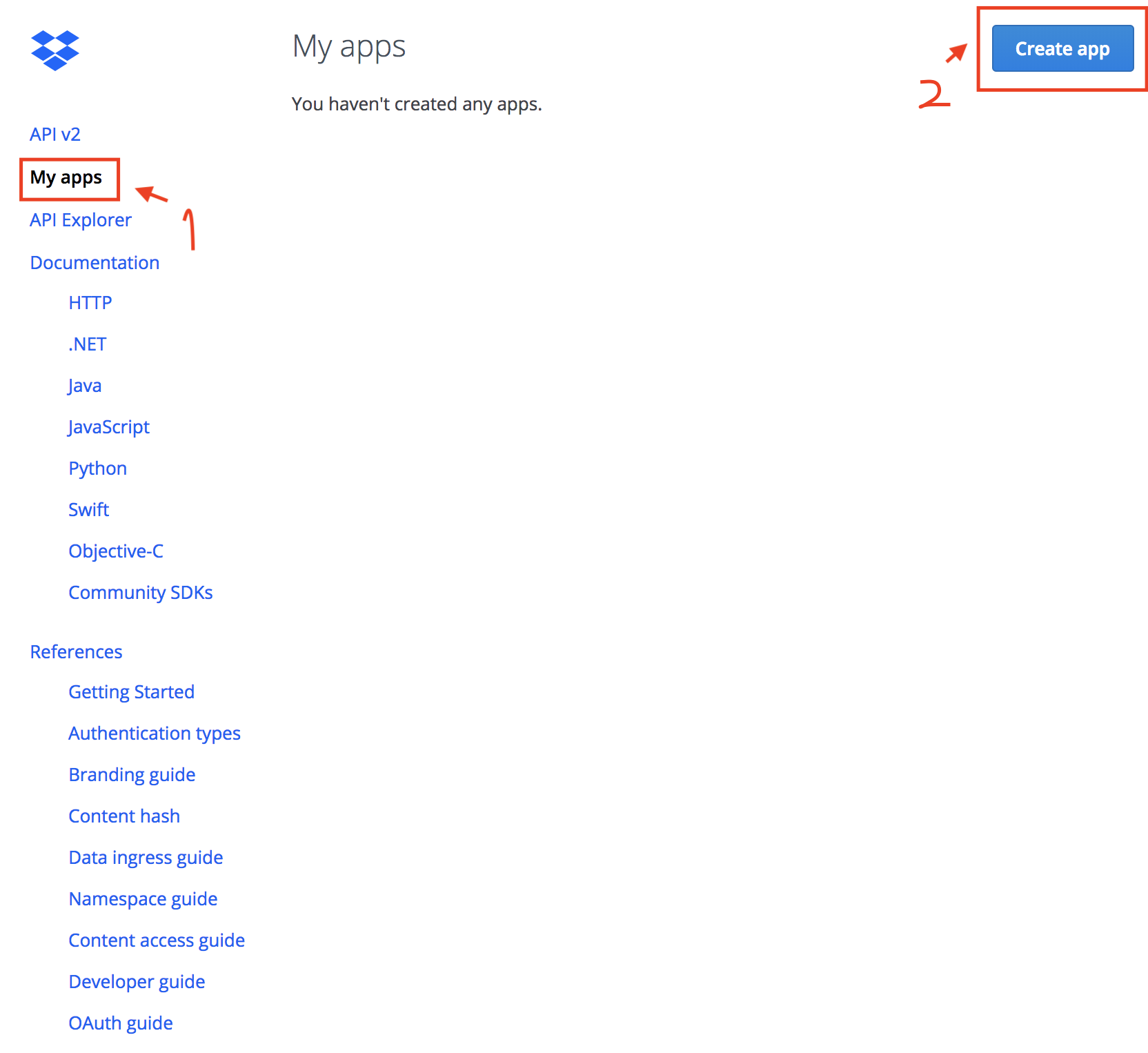
Task: View the Authentication types reference
Action: tap(155, 733)
